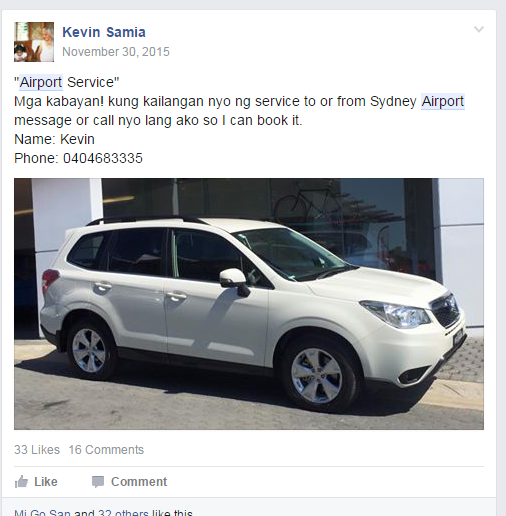Viewport: 506px width, 516px height.
Task: Select highlighted "Airport" in quoted title
Action: click(41, 82)
